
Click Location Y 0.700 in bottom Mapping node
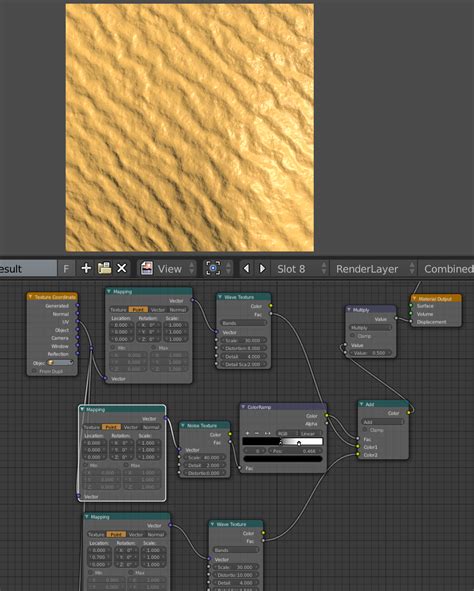tap(99, 557)
